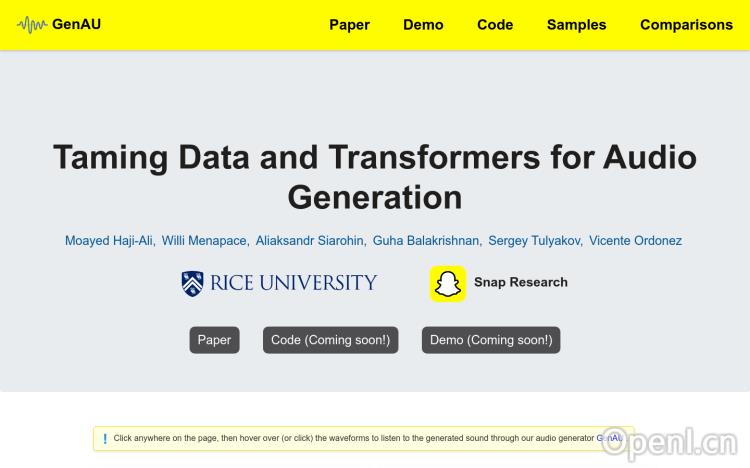Click the Code (Coming soon!) button
Image resolution: width=750 pixels, height=468 pixels.
pyautogui.click(x=330, y=340)
